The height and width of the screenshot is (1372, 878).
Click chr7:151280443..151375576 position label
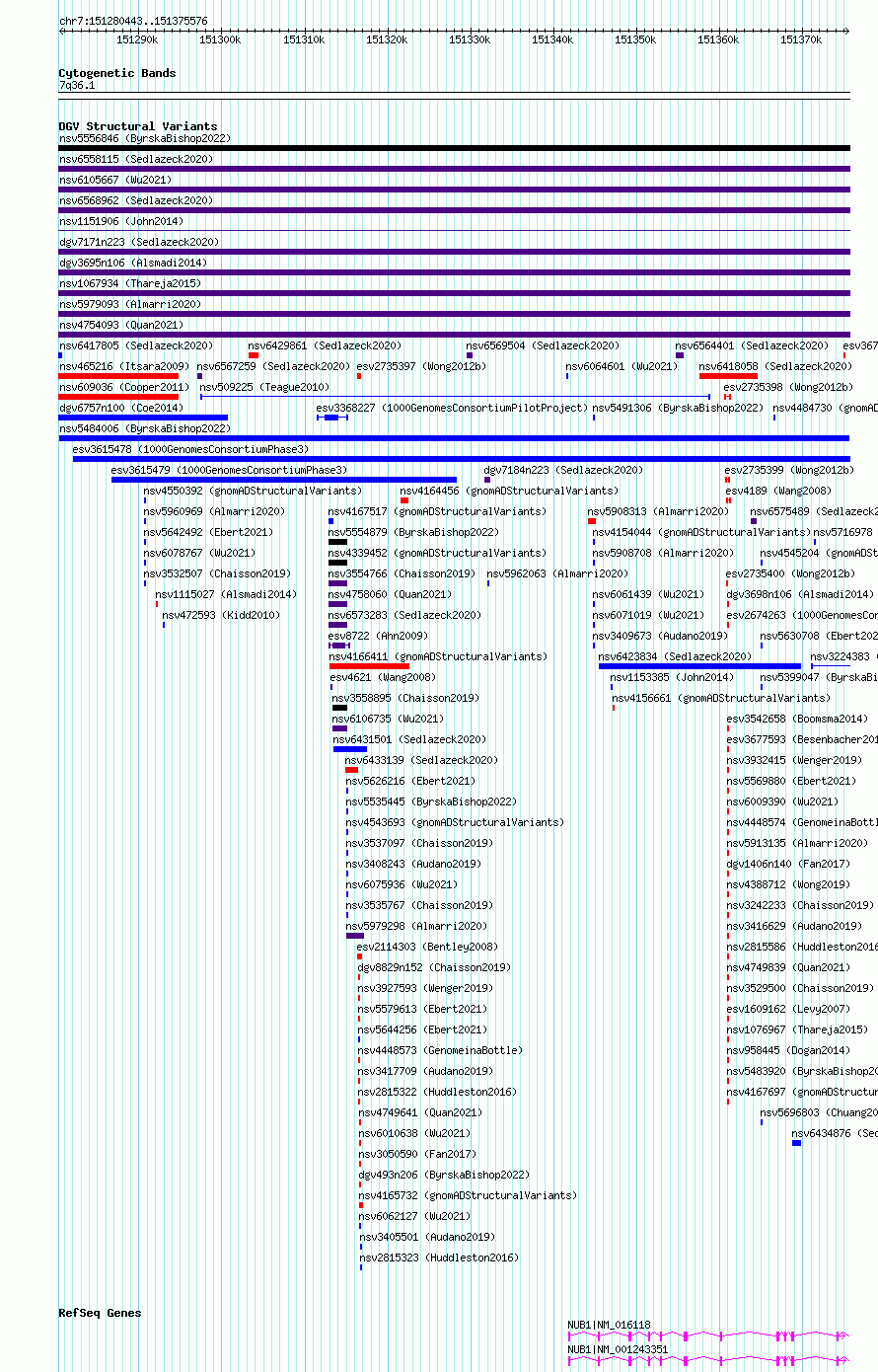pyautogui.click(x=133, y=21)
